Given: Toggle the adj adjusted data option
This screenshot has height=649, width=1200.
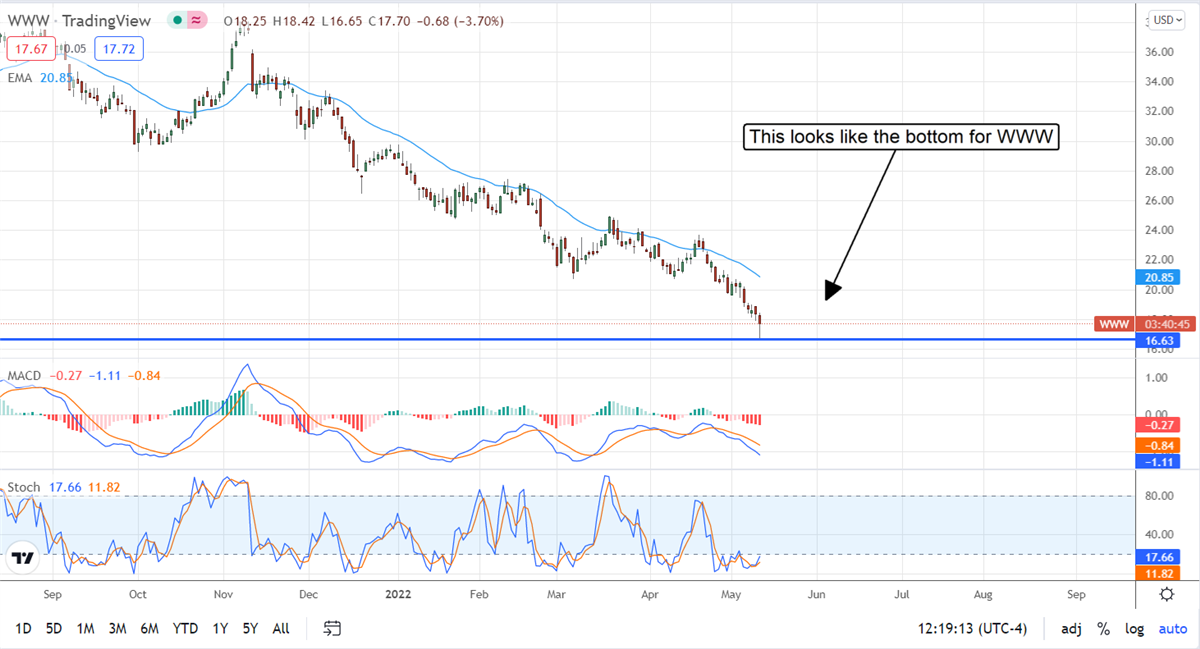Looking at the screenshot, I should click(1069, 629).
